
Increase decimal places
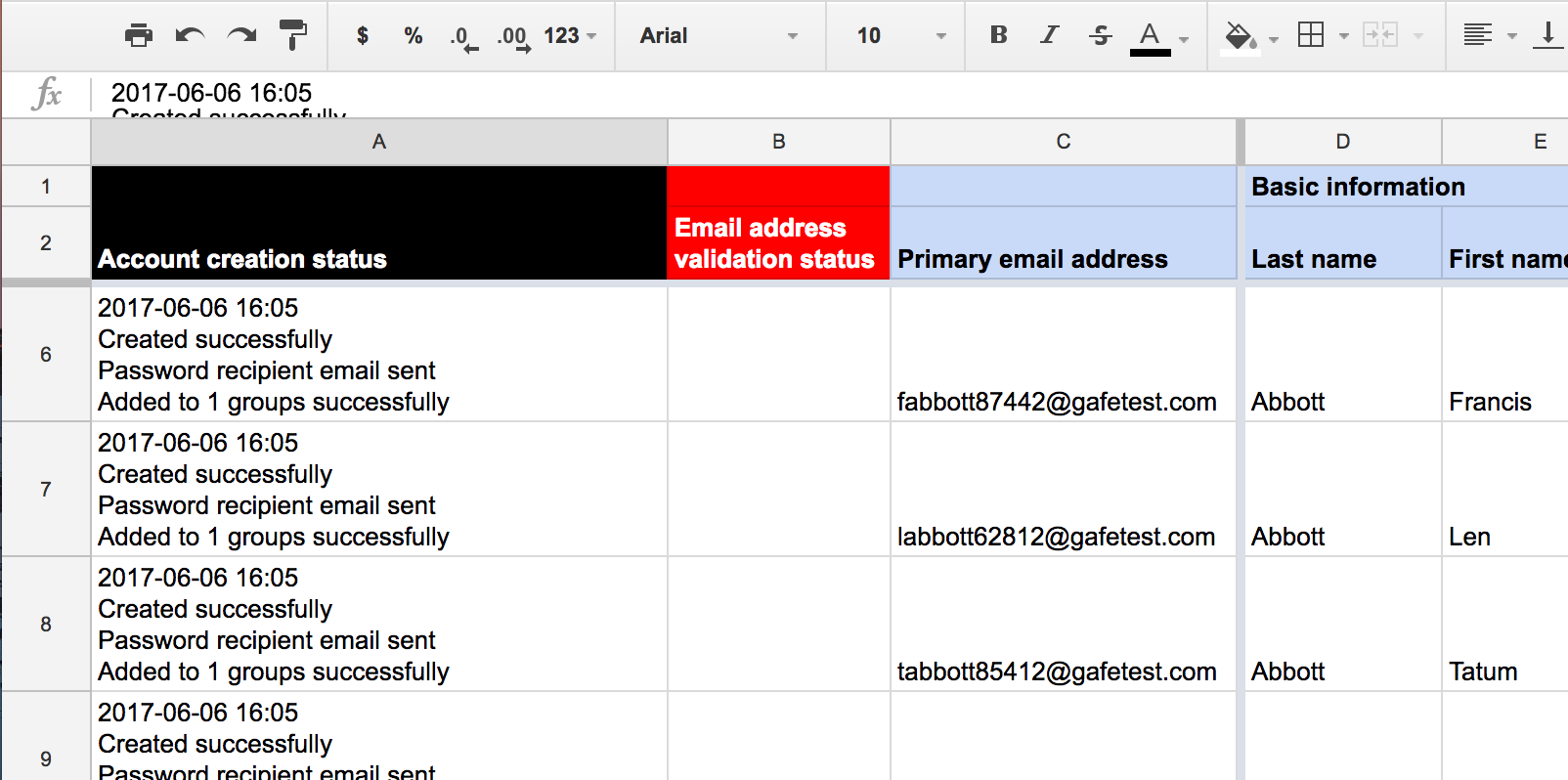click(x=513, y=37)
